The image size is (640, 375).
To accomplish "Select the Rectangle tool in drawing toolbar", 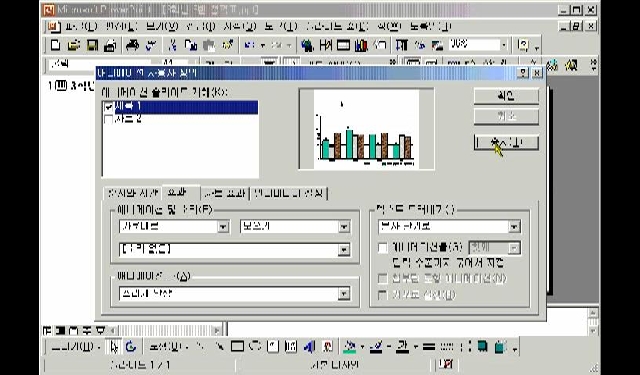I will pos(237,347).
